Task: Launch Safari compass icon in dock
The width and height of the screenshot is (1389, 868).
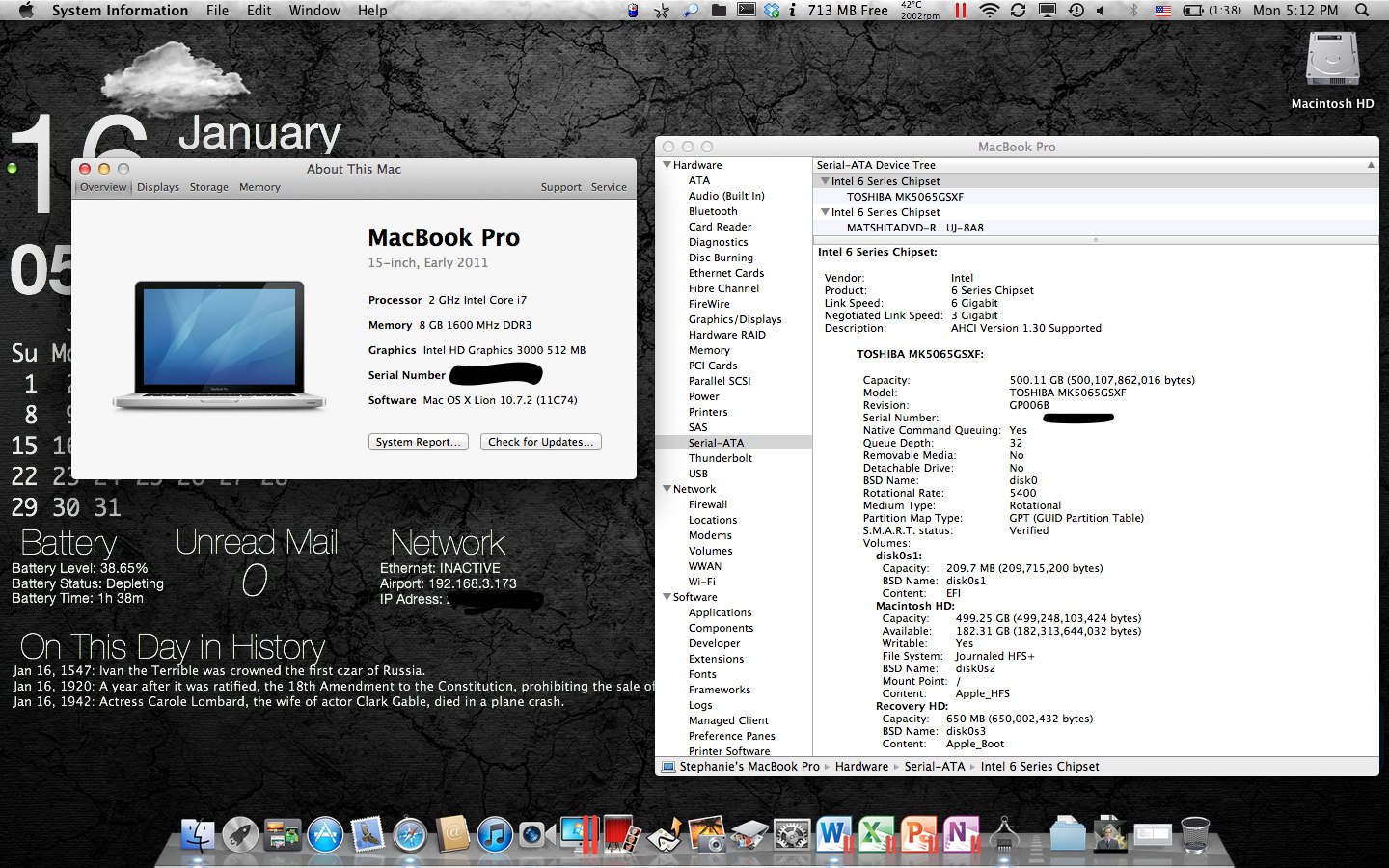Action: (410, 833)
